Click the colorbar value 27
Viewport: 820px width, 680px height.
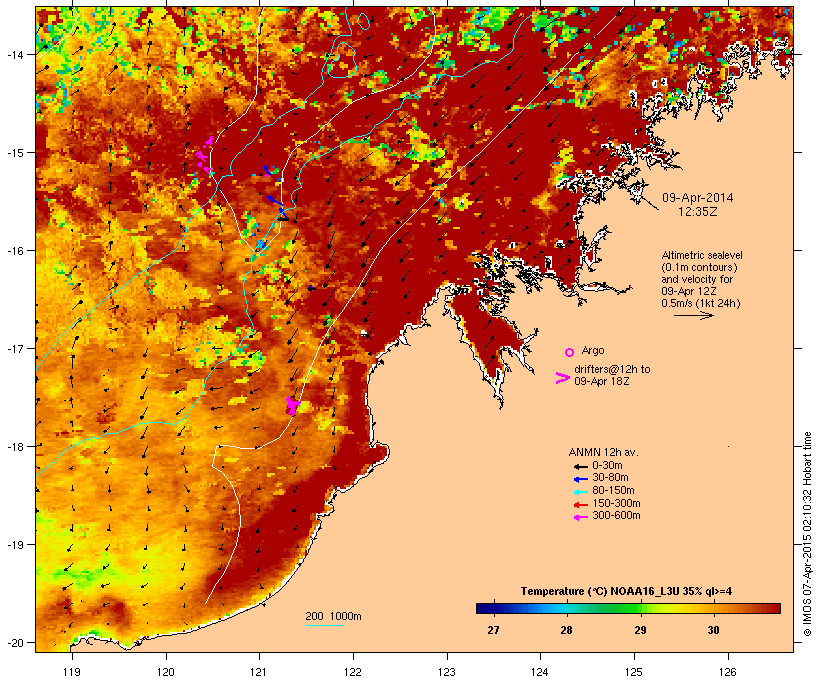click(493, 630)
